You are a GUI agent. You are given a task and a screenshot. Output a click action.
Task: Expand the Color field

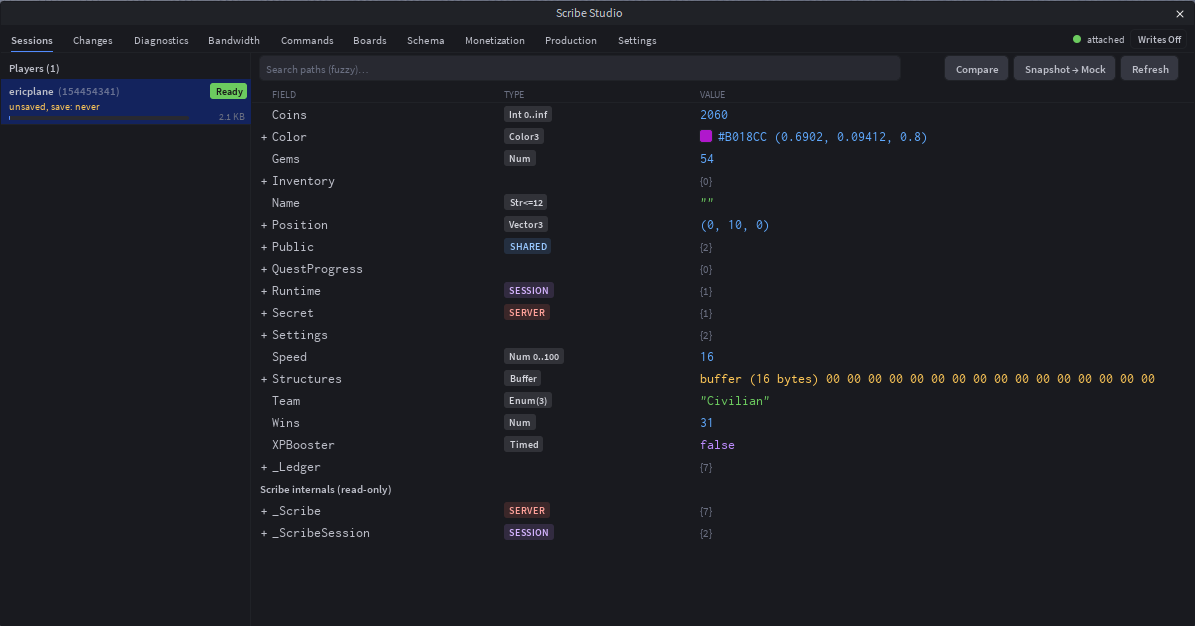(264, 137)
